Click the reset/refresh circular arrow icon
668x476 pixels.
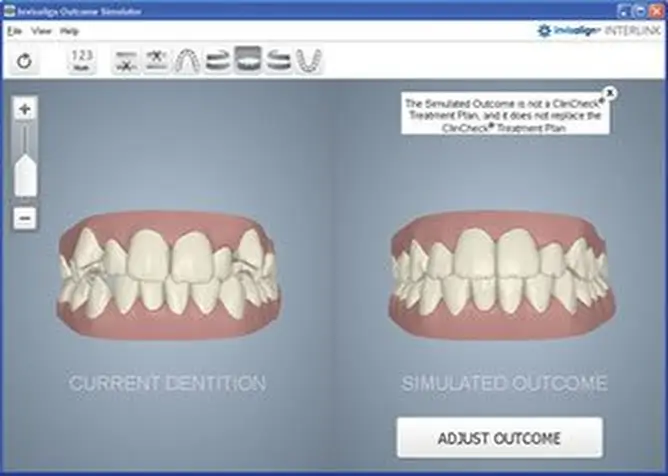pyautogui.click(x=24, y=61)
